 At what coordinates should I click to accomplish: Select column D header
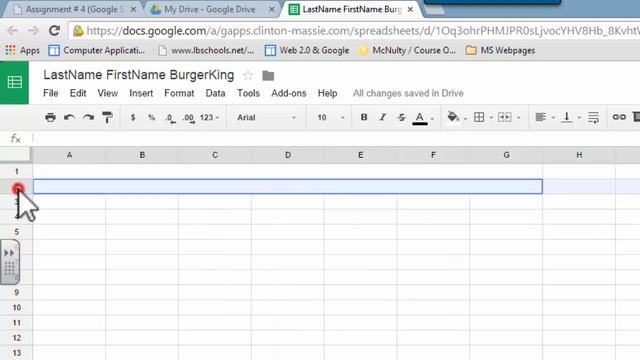tap(288, 155)
